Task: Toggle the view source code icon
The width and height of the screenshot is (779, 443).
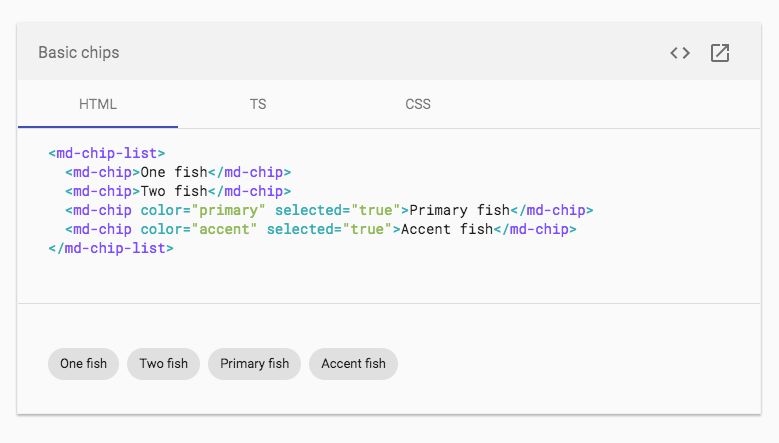Action: (680, 53)
